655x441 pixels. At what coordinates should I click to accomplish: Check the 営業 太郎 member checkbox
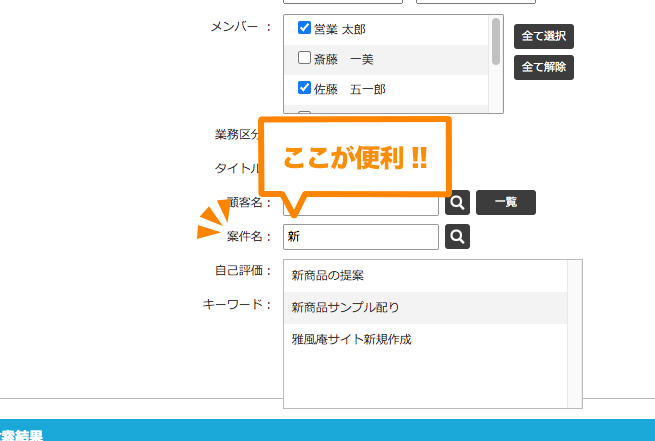click(x=304, y=28)
